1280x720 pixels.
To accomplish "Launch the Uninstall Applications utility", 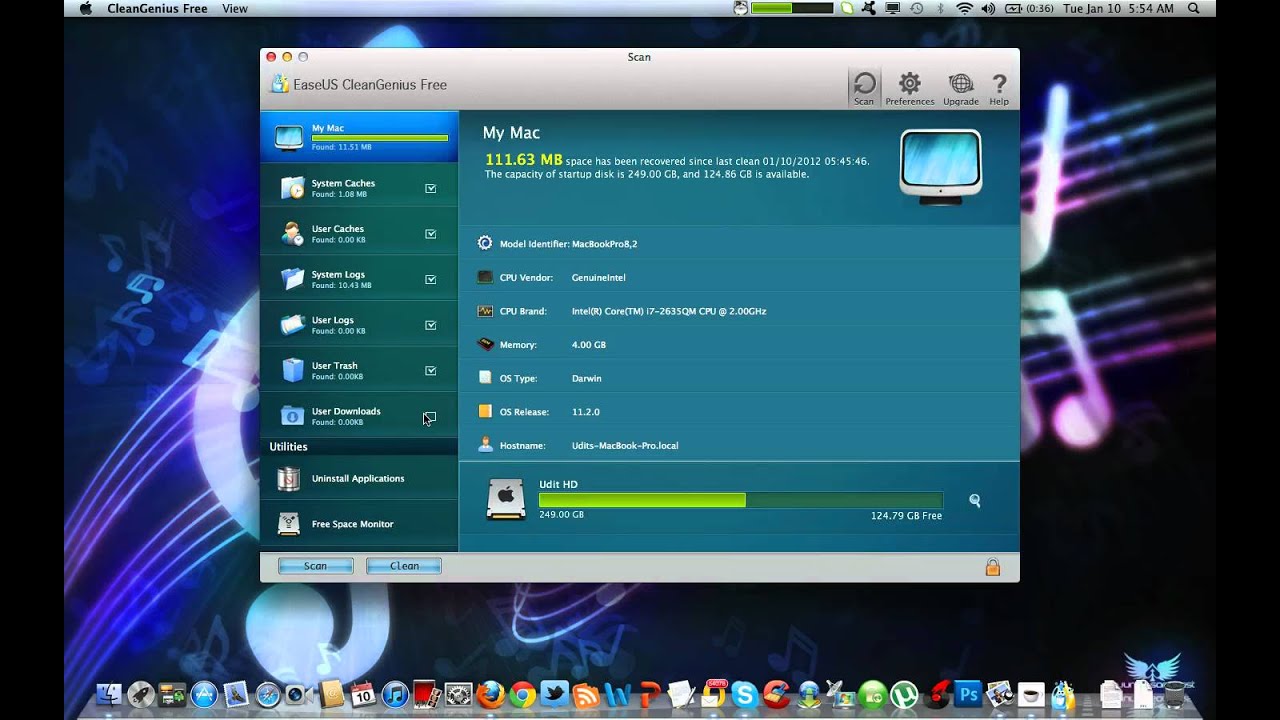I will [359, 478].
